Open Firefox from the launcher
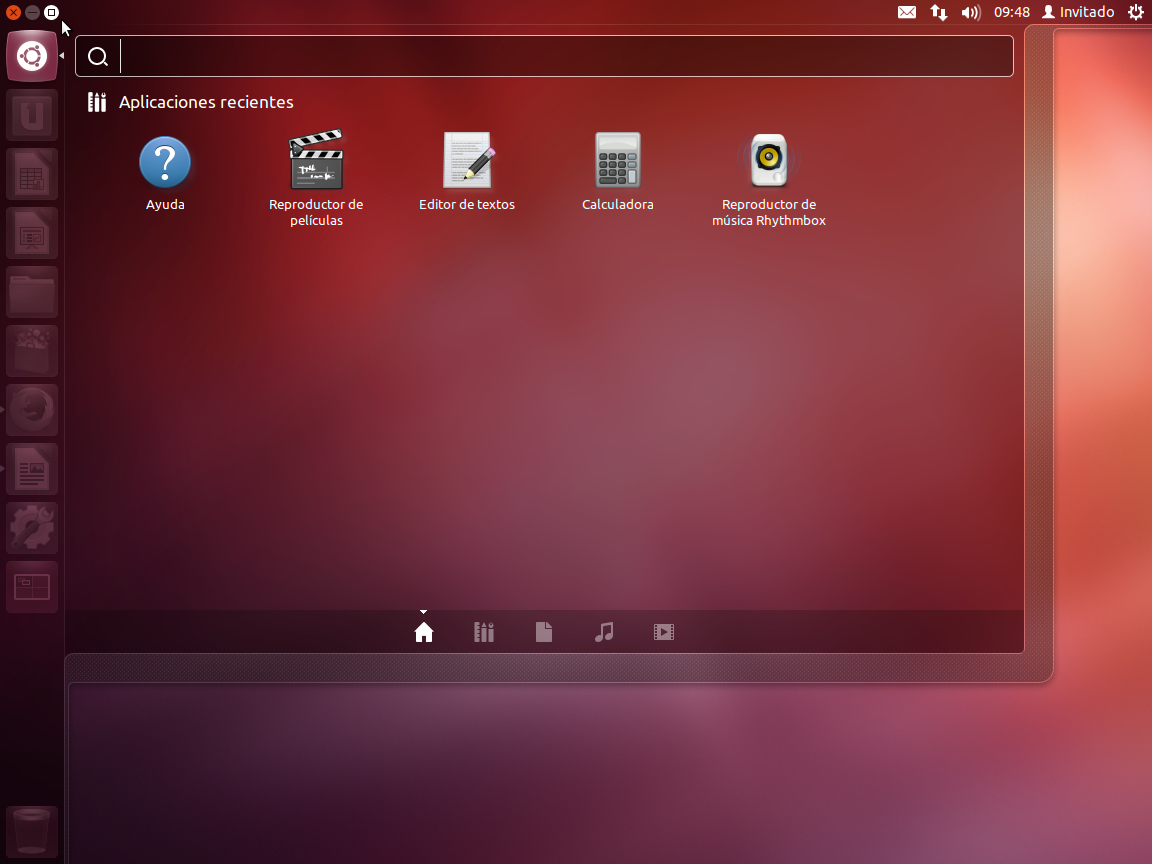 point(32,410)
